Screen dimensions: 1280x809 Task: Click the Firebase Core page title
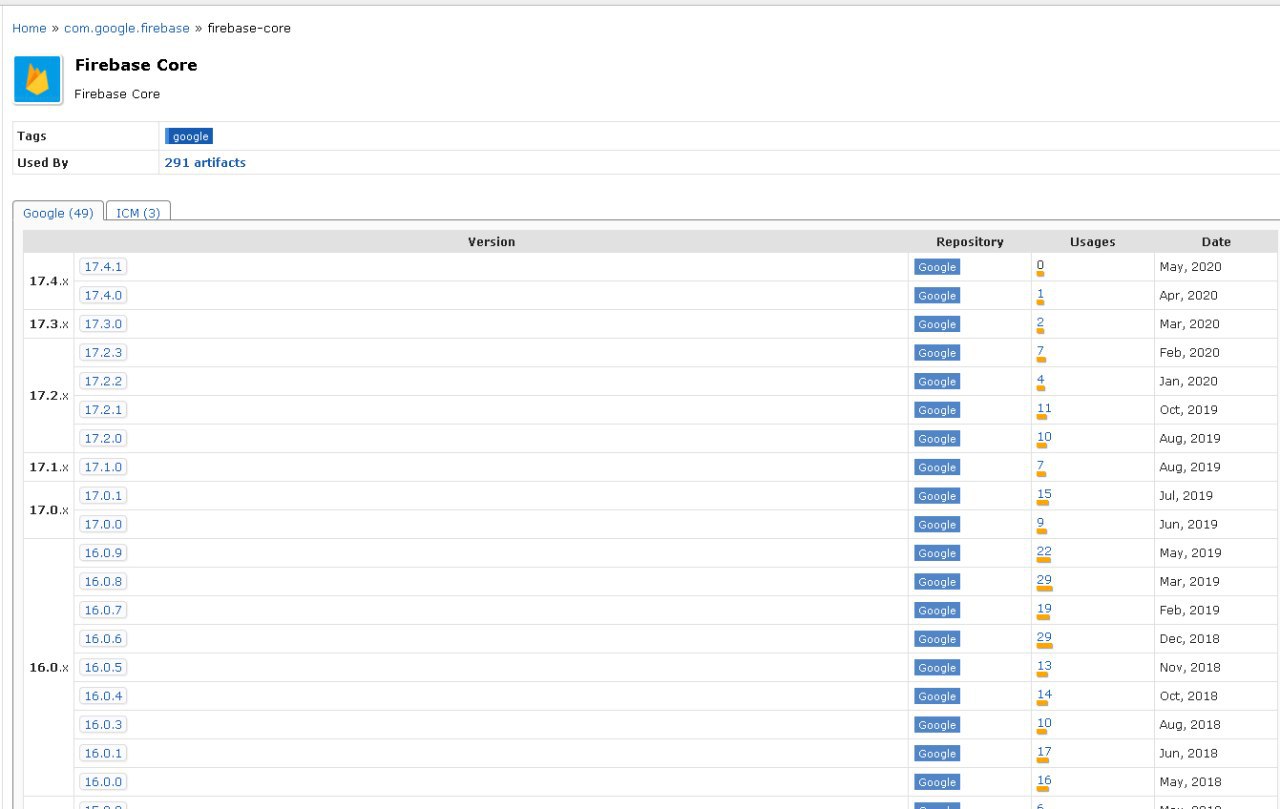[x=136, y=65]
